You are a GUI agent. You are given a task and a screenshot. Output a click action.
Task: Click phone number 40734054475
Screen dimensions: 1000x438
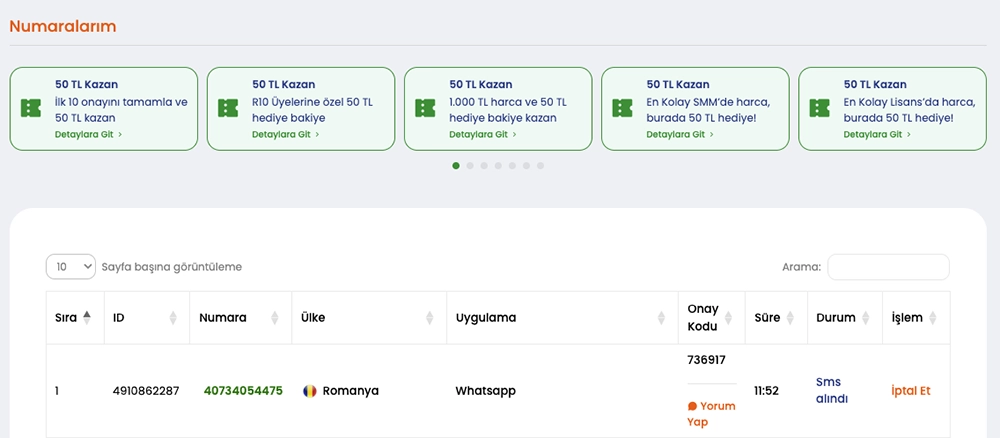243,391
